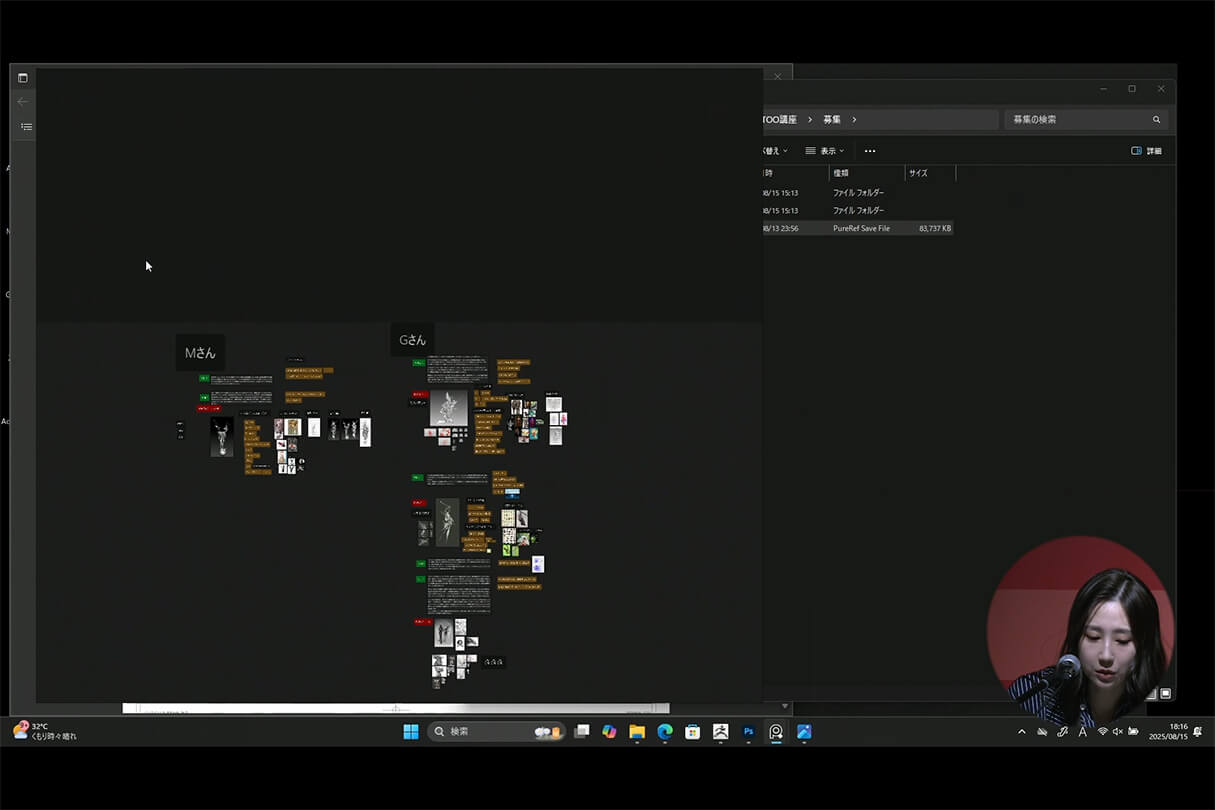Click the 募集 breadcrumb in the address bar
This screenshot has width=1215, height=810.
(832, 119)
